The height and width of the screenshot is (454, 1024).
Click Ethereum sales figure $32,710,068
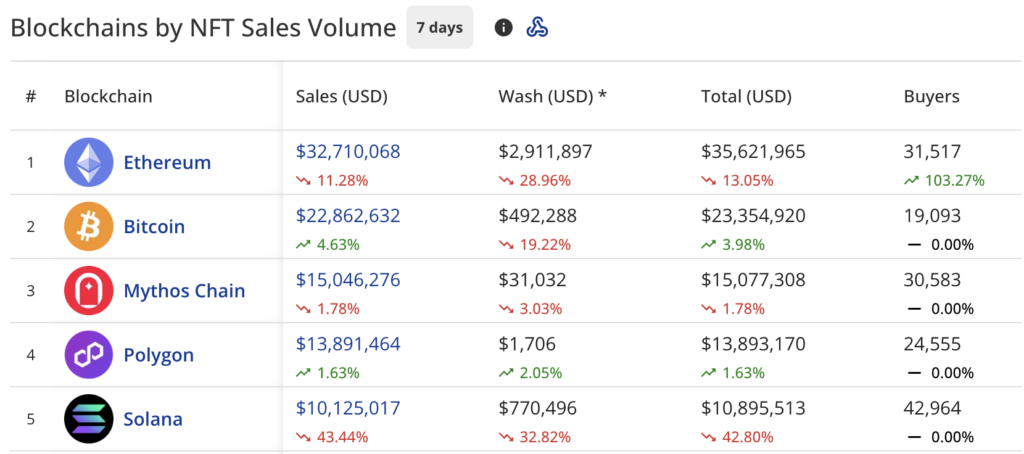[348, 152]
